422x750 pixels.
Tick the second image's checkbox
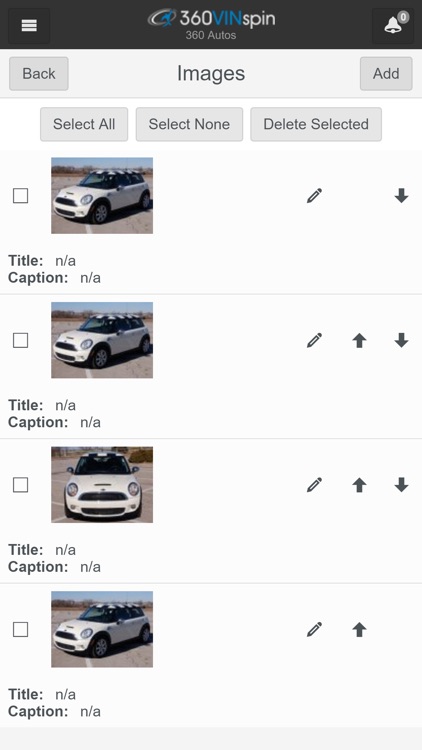(x=20, y=341)
